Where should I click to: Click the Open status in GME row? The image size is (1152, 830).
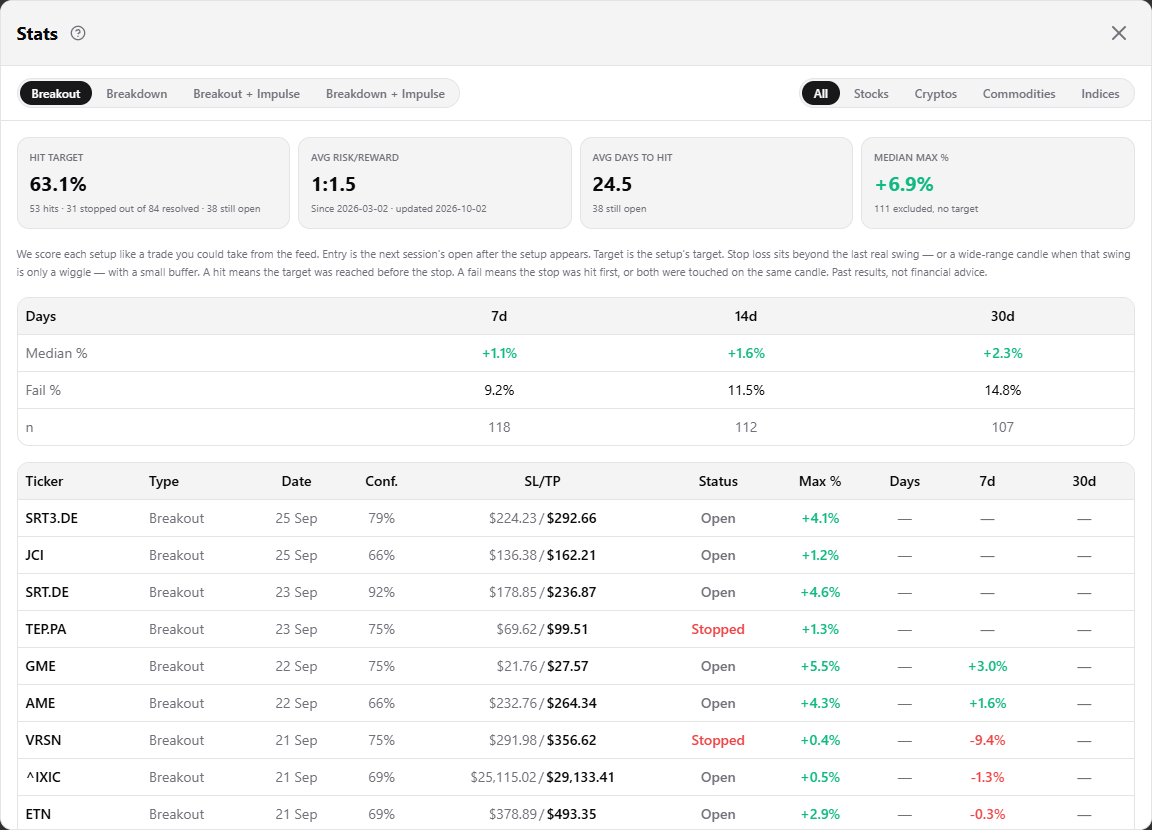718,666
